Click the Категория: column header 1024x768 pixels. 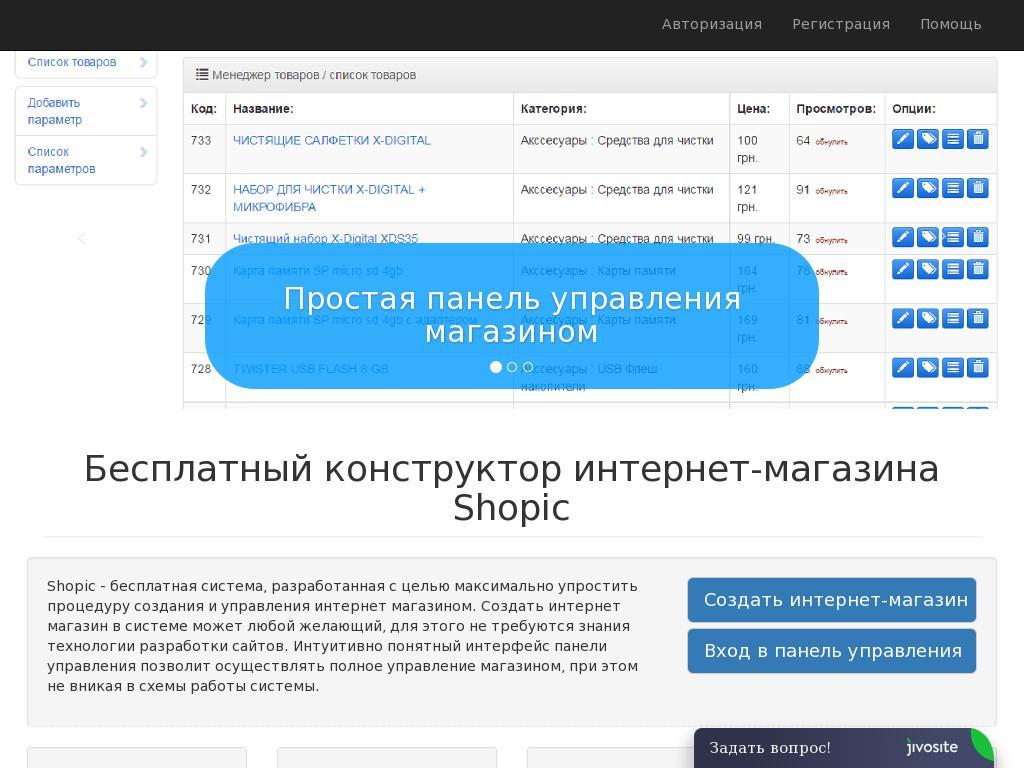pyautogui.click(x=553, y=108)
